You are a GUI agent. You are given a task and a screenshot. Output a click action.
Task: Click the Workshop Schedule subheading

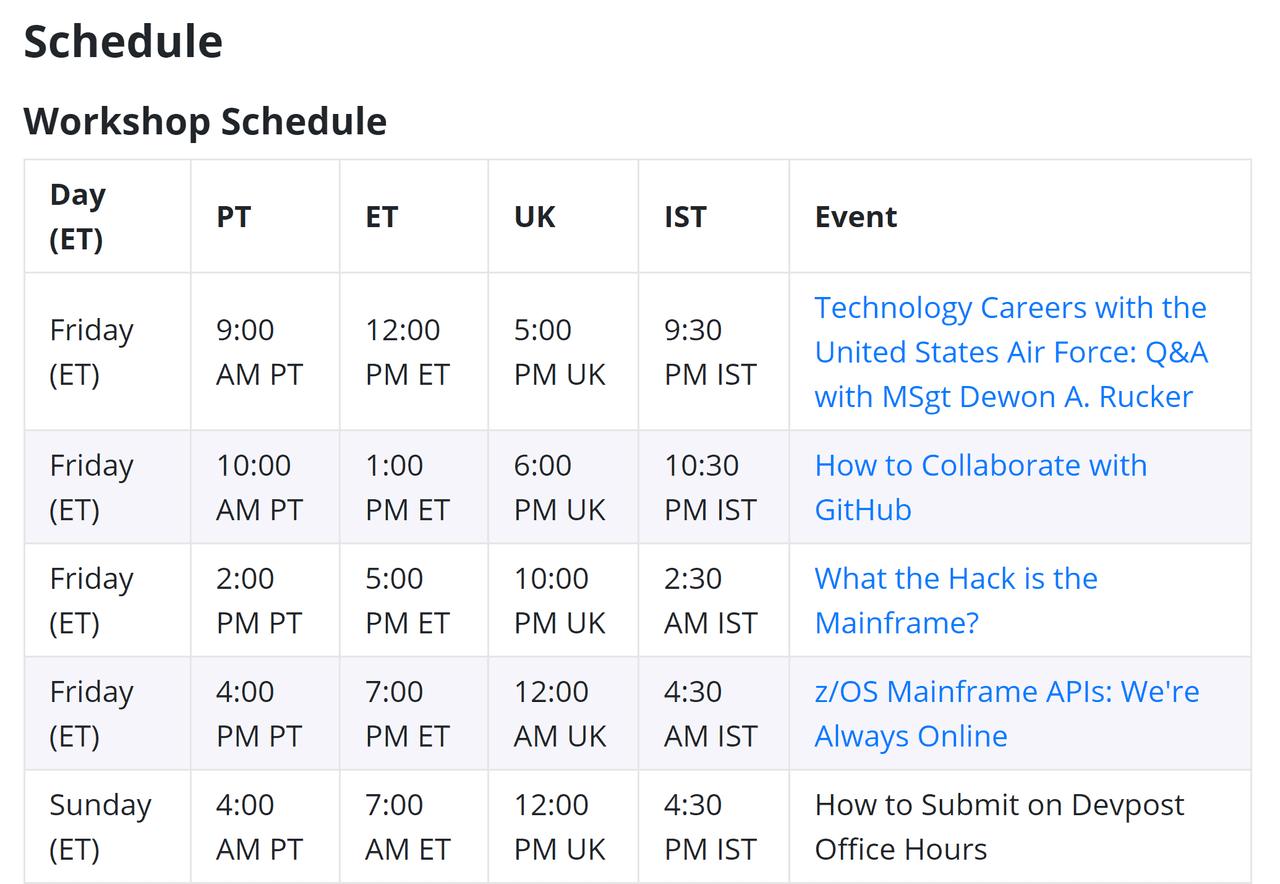205,121
